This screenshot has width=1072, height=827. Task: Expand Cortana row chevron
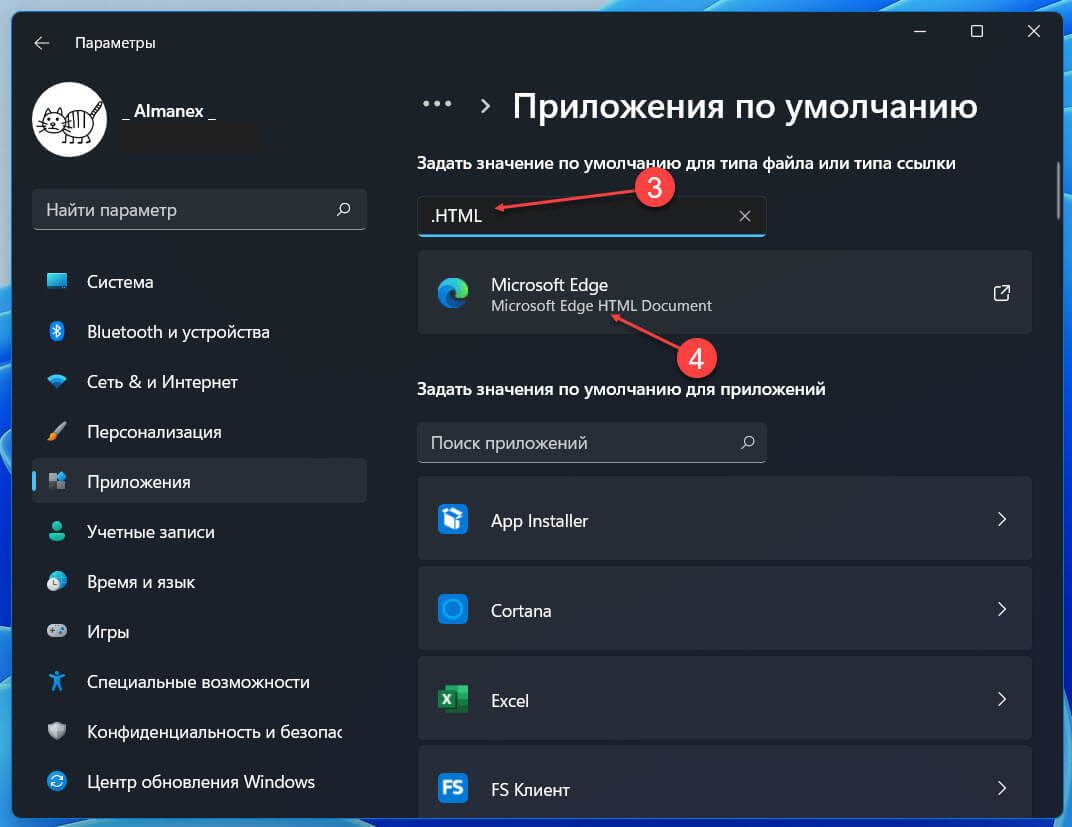pos(1002,609)
